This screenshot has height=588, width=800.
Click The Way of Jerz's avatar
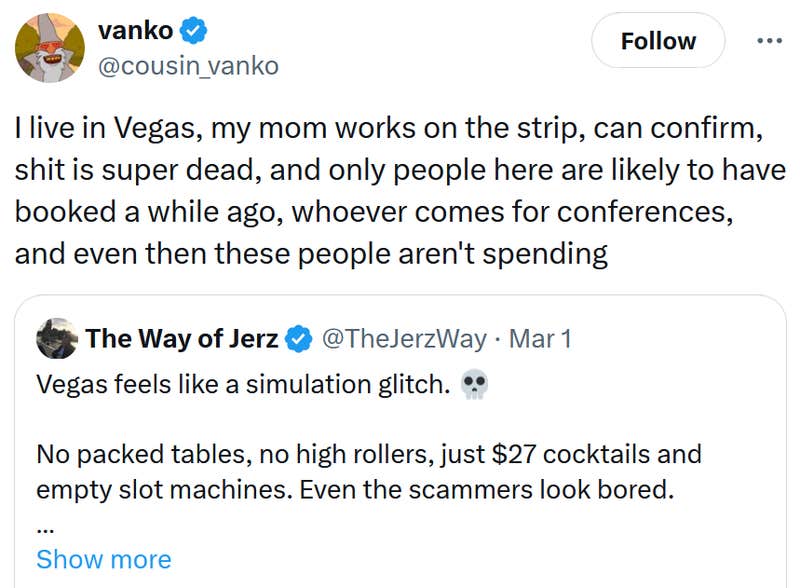55,338
